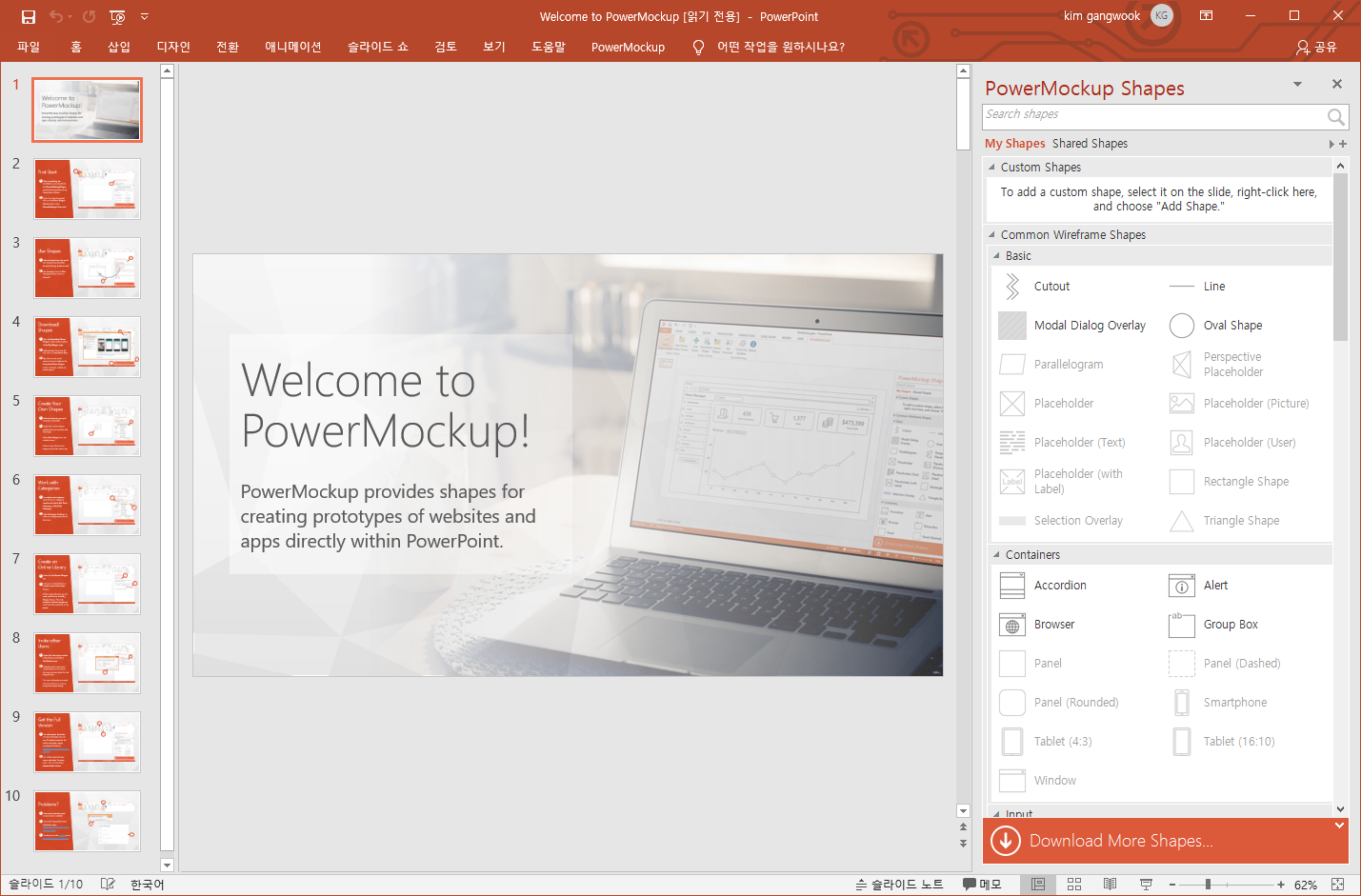Collapse the Common Wireframe Shapes section
Screen dimensions: 1361x896
point(991,235)
